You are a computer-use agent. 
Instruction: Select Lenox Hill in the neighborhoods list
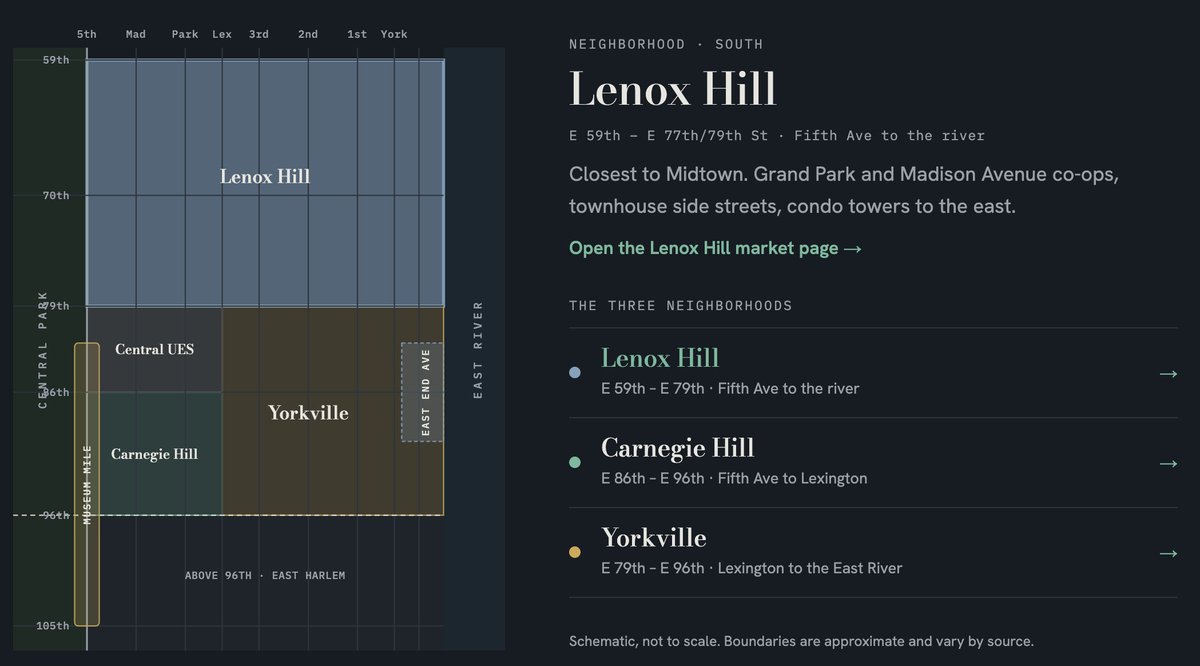[x=873, y=373]
